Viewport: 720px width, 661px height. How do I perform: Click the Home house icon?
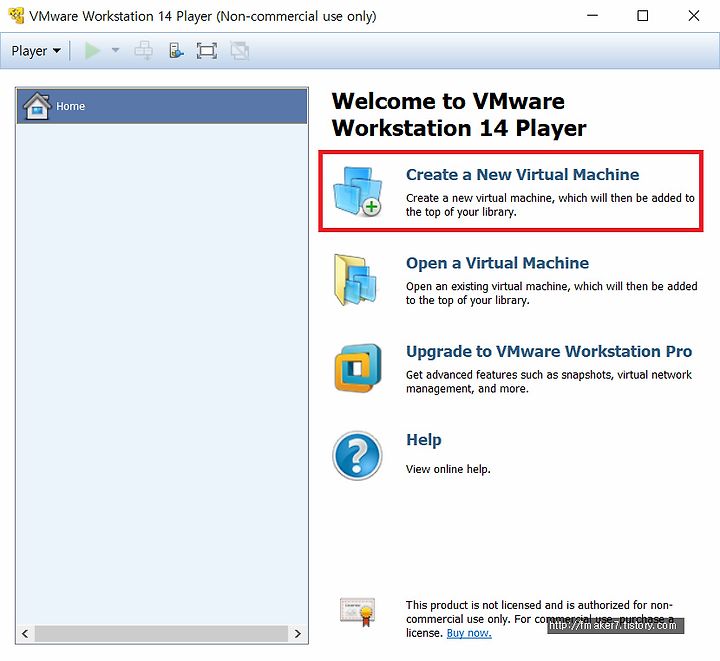[x=37, y=106]
